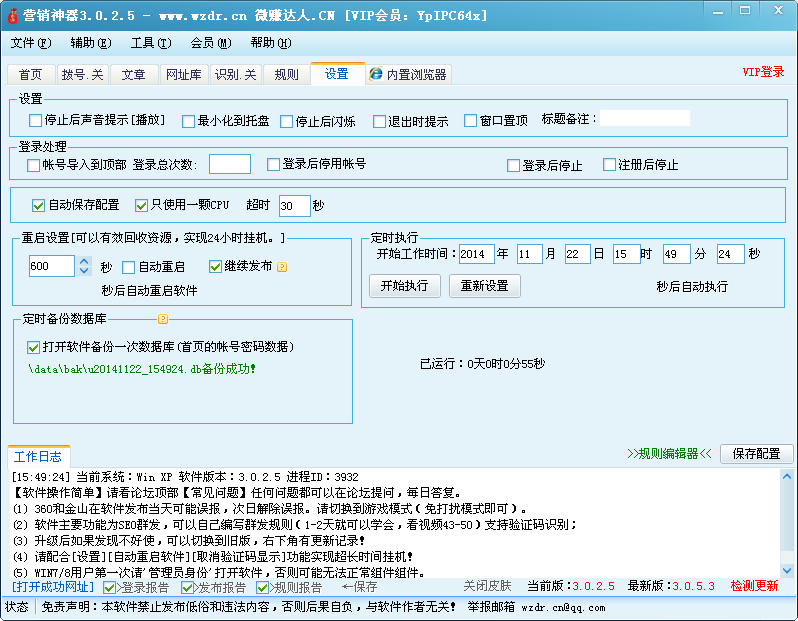
Task: Open the 内置浏览器 tab with IE icon
Action: [408, 75]
